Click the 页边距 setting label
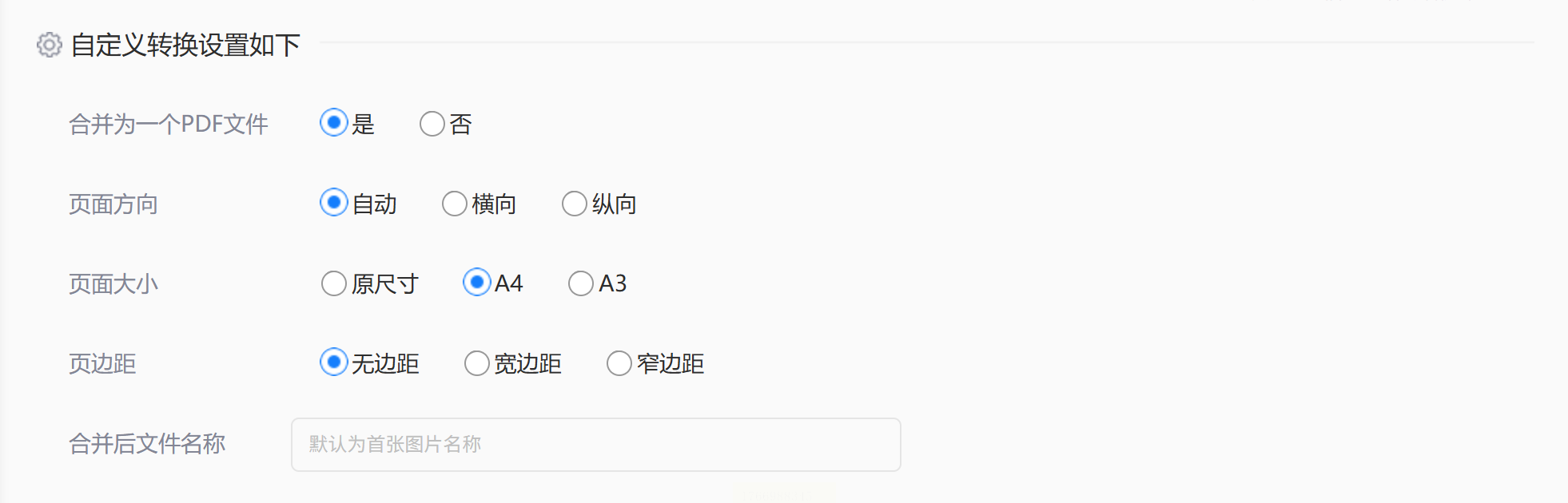Viewport: 1568px width, 503px height. (x=102, y=364)
